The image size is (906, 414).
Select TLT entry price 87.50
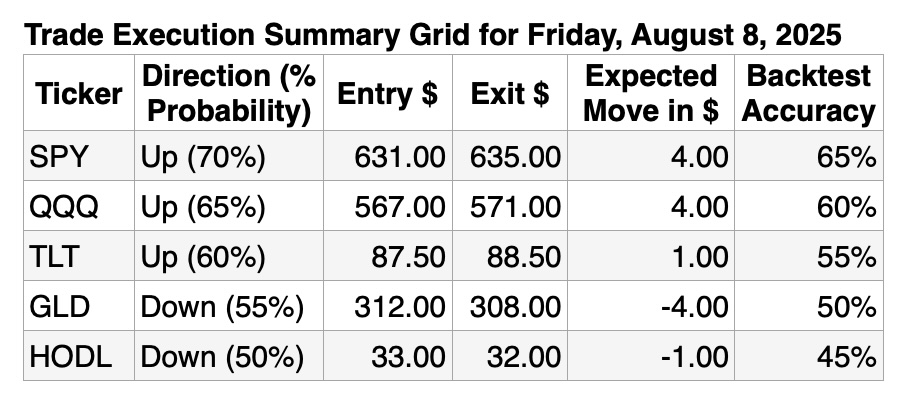click(x=388, y=256)
